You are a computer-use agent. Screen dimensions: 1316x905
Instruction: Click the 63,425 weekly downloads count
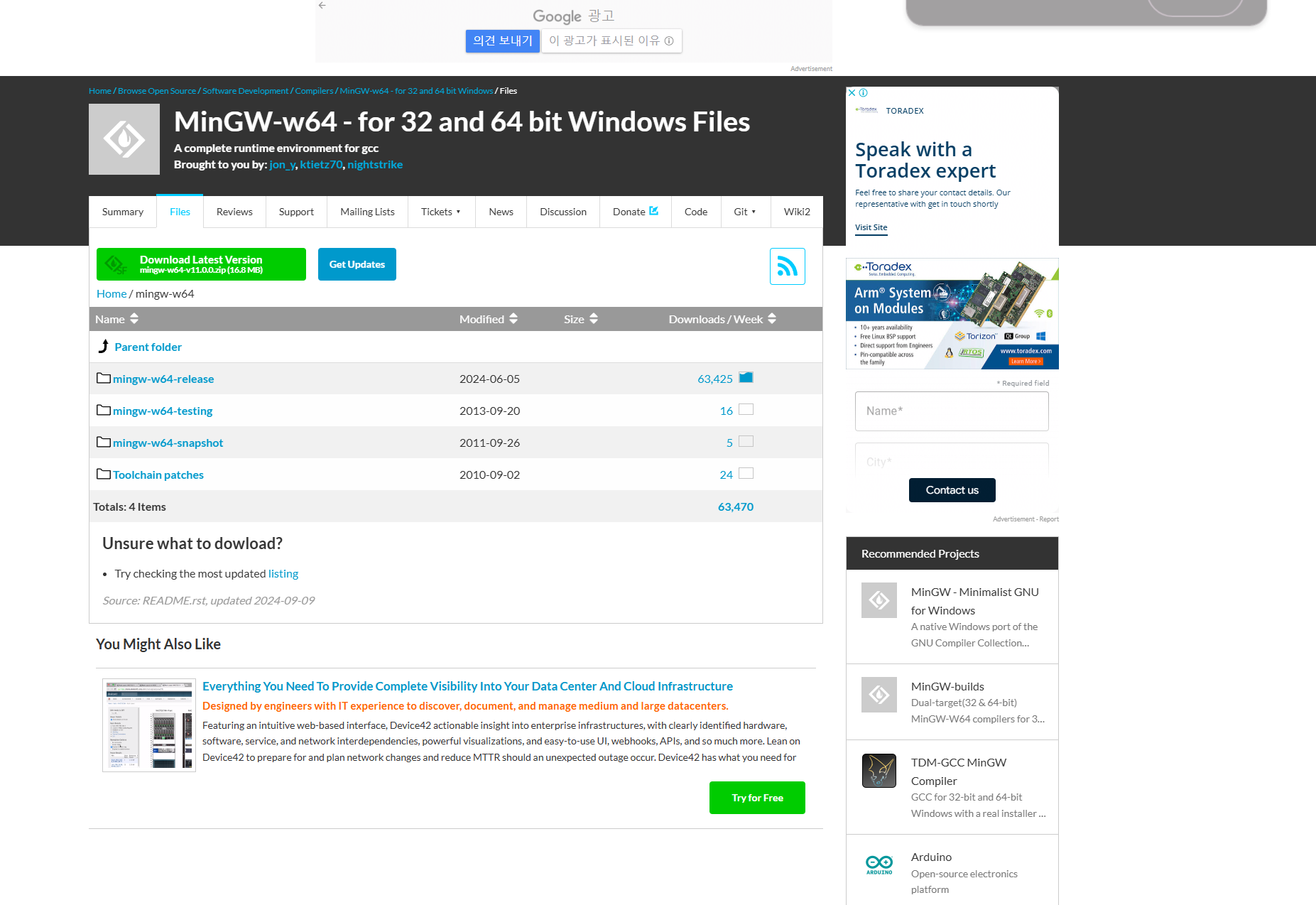(715, 379)
